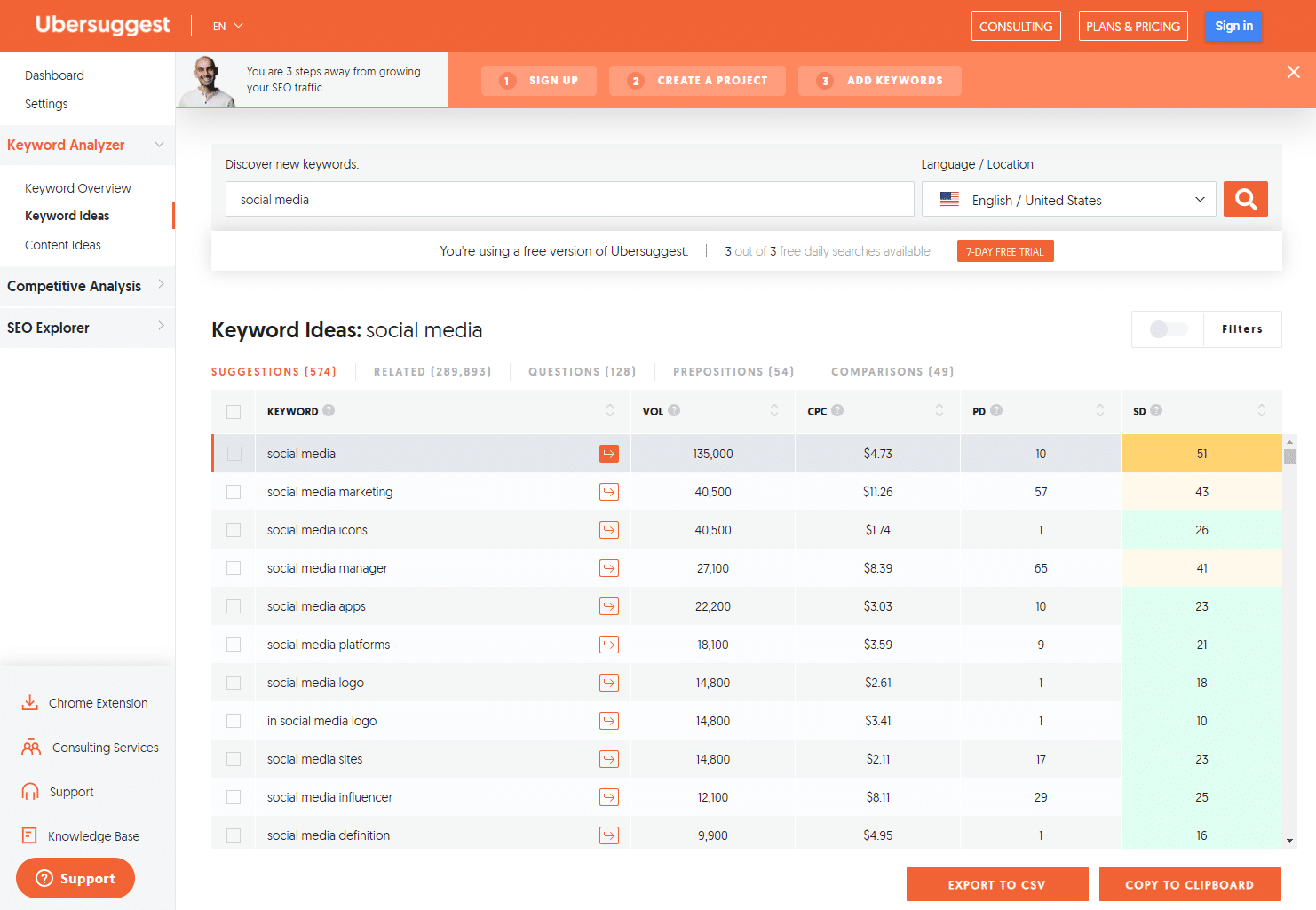The image size is (1316, 910).
Task: Check the box for social media marketing
Action: pyautogui.click(x=234, y=492)
